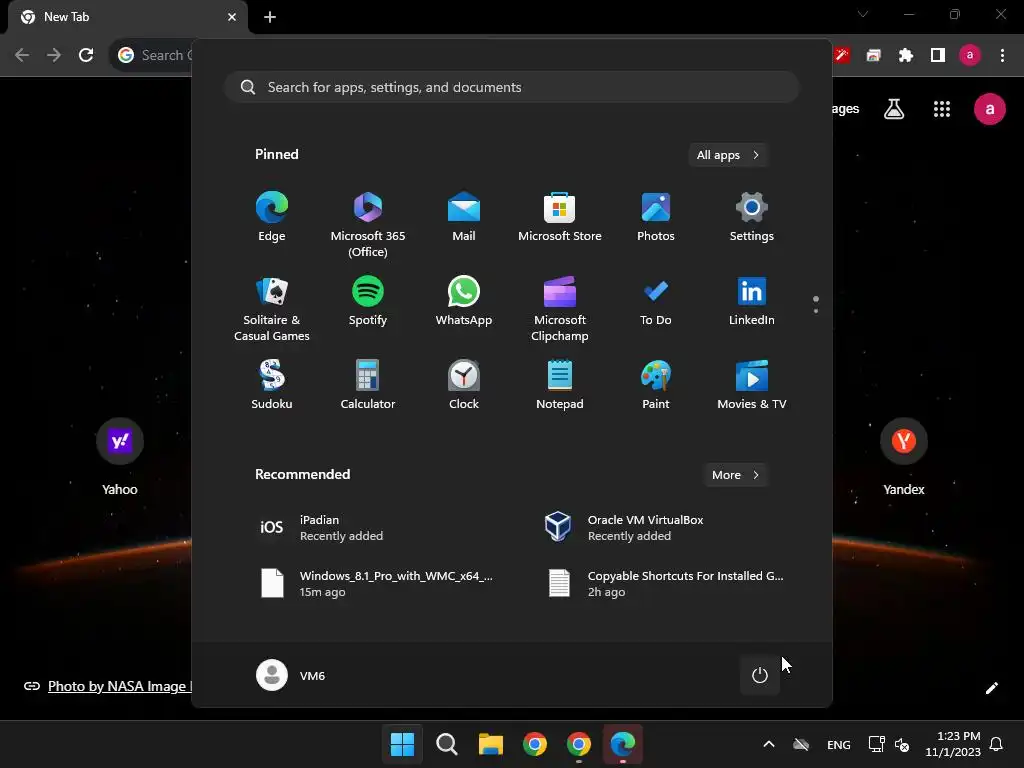Close the New Tab tab
1024x768 pixels.
[232, 17]
